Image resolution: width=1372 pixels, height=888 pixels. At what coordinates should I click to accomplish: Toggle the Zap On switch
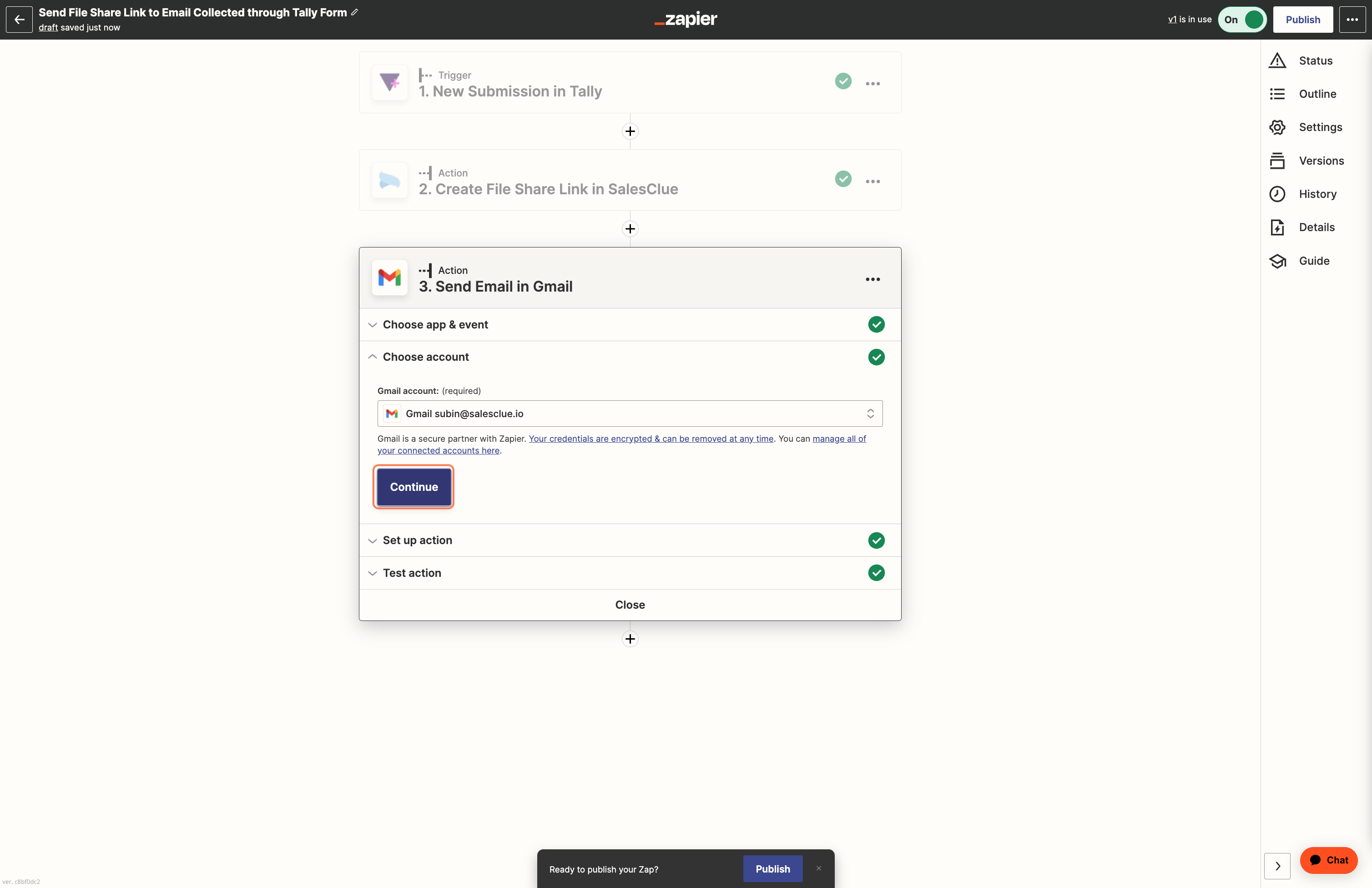(1242, 20)
